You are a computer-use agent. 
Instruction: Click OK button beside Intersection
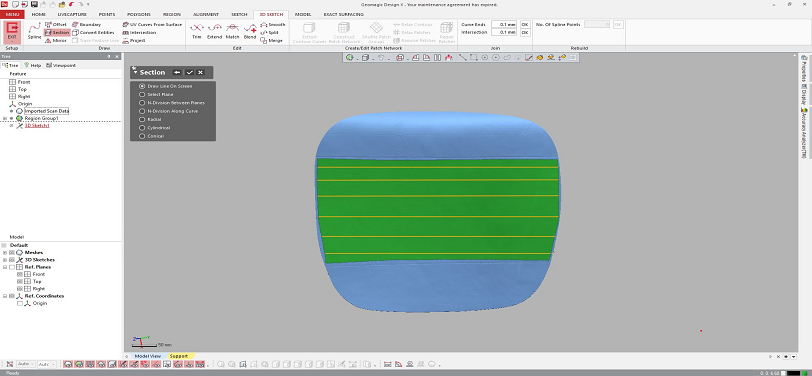click(525, 32)
